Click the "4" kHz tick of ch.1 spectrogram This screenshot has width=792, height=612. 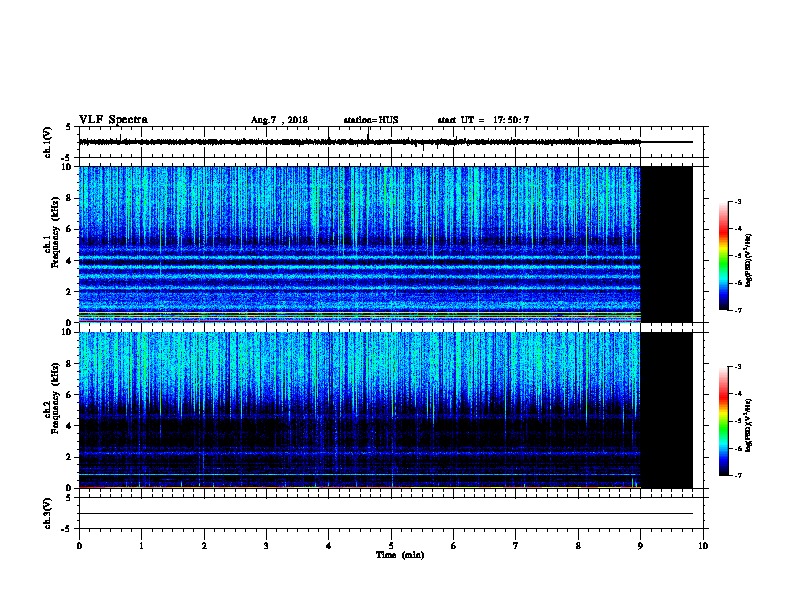click(71, 261)
